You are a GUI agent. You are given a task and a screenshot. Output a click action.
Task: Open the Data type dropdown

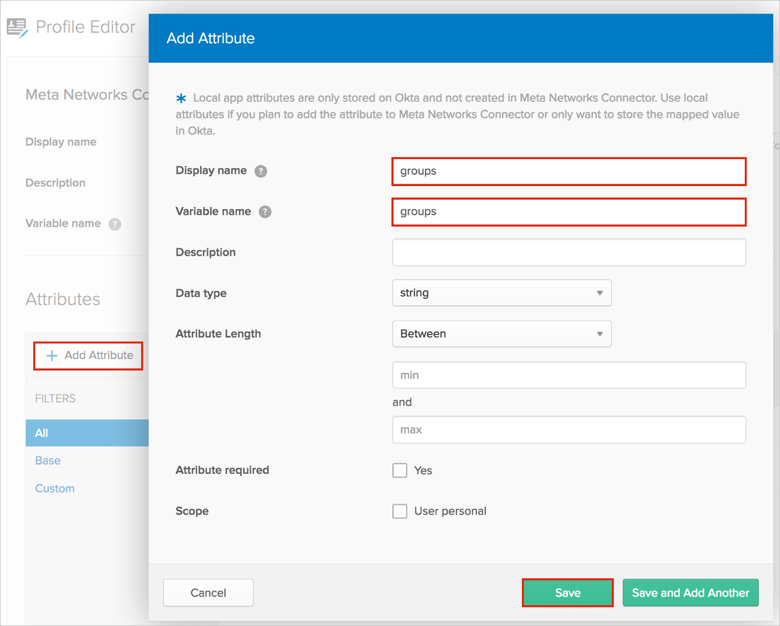501,293
